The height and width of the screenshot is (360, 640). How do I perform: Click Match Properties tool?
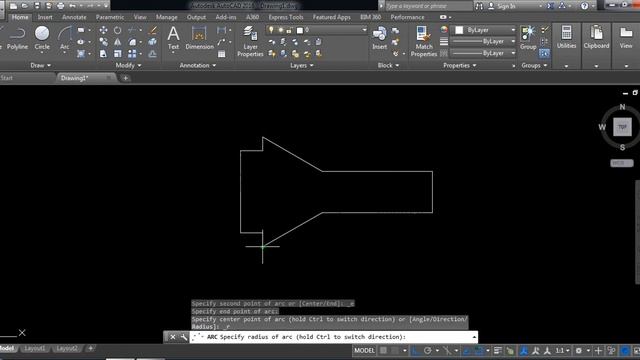[x=424, y=41]
